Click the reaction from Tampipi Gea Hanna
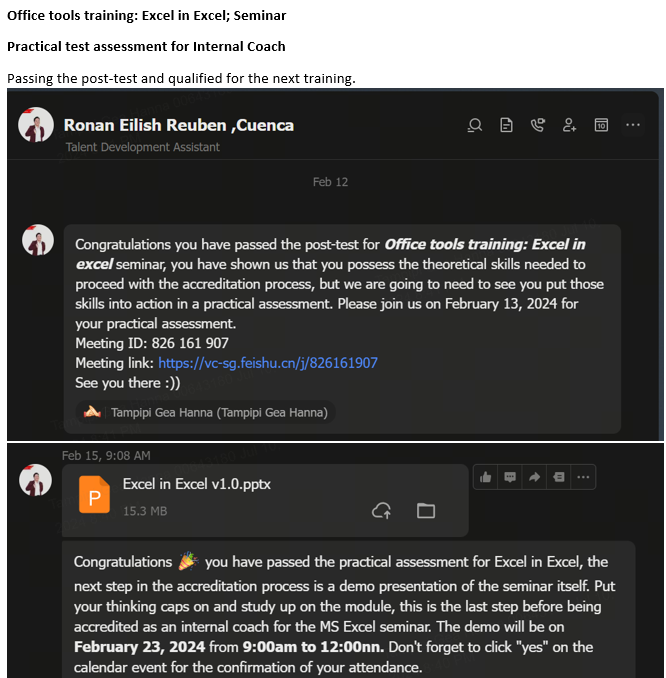666x678 pixels. click(x=206, y=413)
